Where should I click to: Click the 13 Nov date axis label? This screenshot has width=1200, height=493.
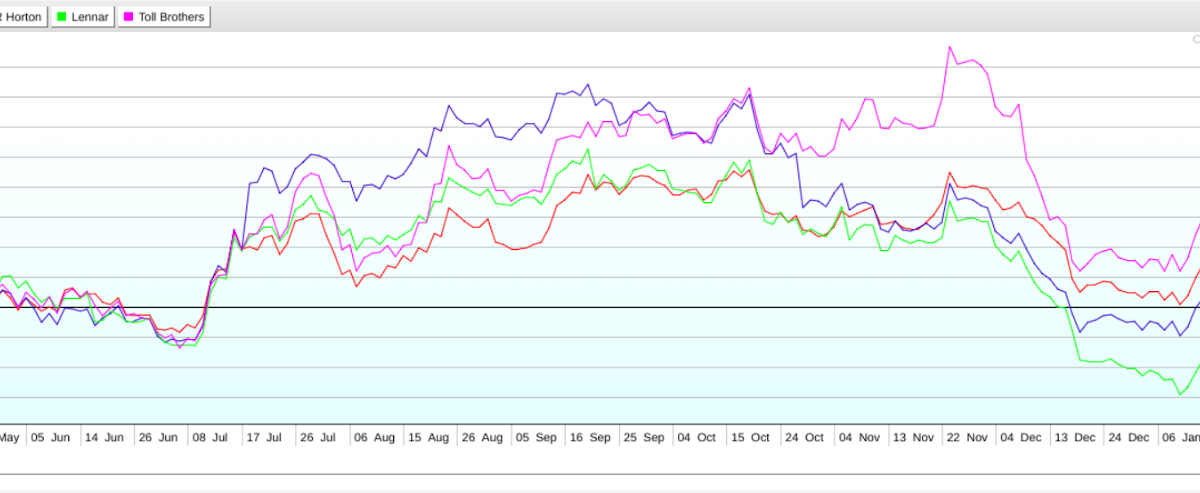coord(912,437)
